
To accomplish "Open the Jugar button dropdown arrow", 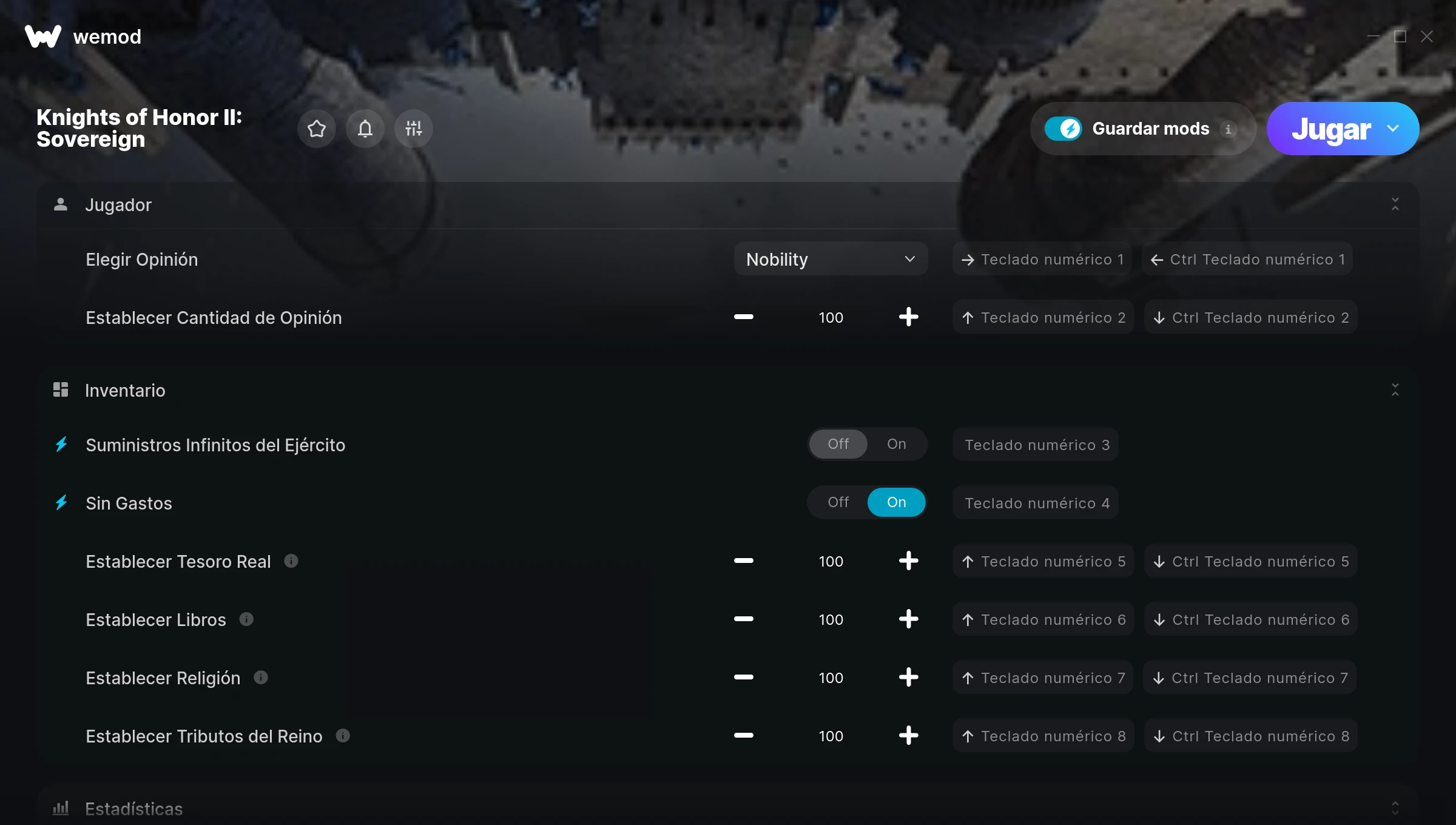I will coord(1393,129).
